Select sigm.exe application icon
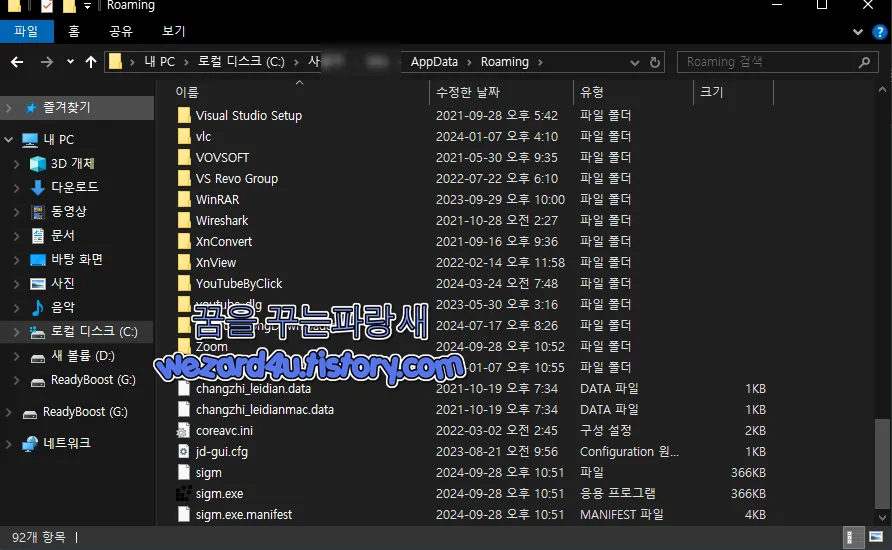This screenshot has height=550, width=892. tap(183, 494)
